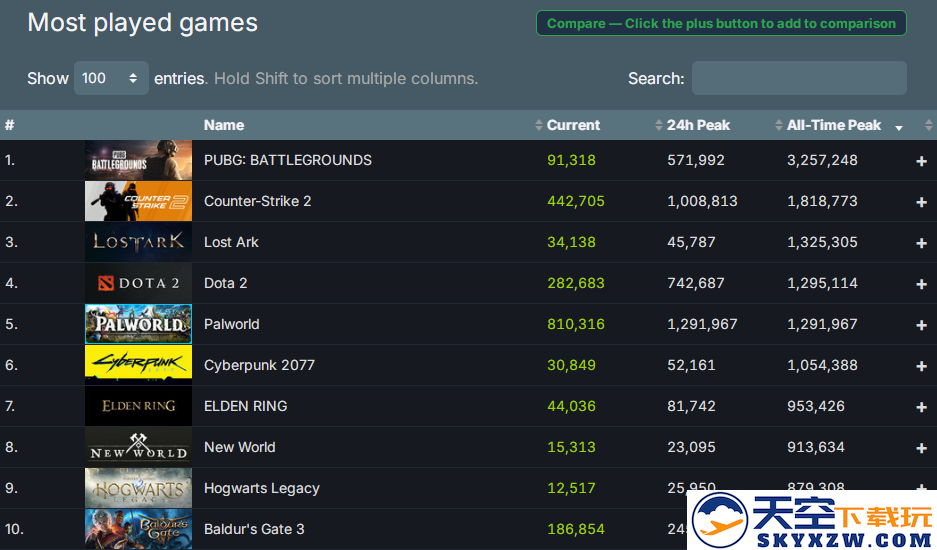
Task: Select Dota 2 current players 282,683
Action: [576, 283]
